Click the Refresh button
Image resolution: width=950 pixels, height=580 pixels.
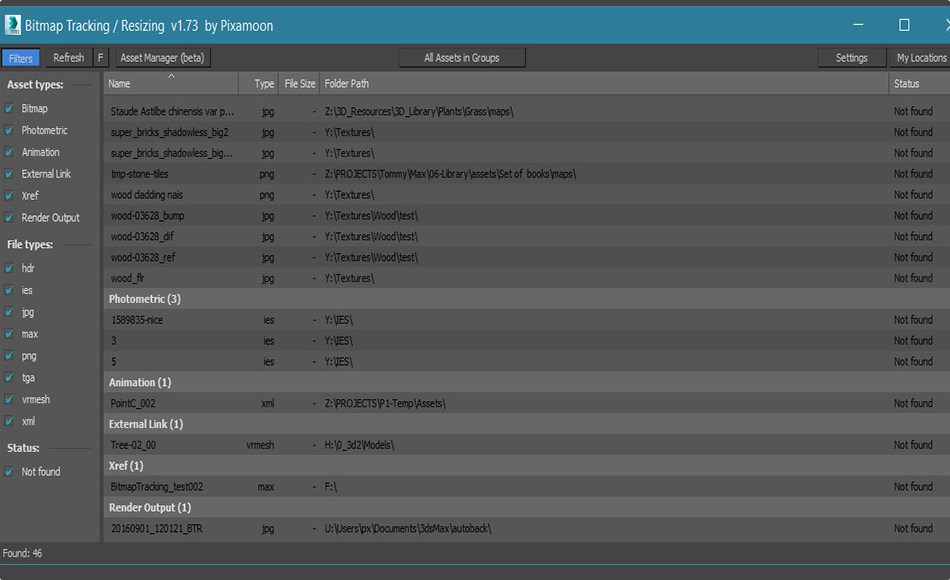click(68, 57)
